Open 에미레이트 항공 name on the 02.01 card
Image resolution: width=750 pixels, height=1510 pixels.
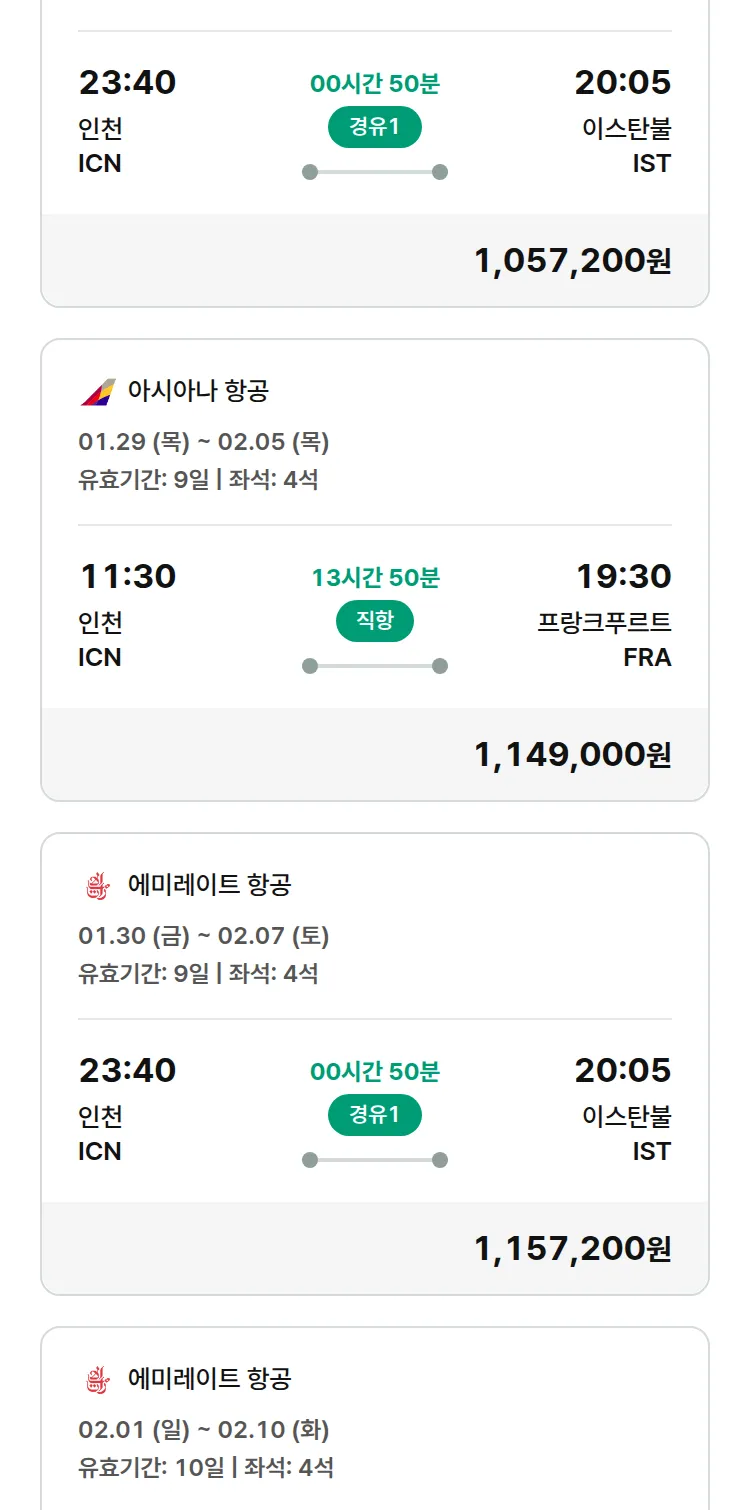tap(210, 1379)
